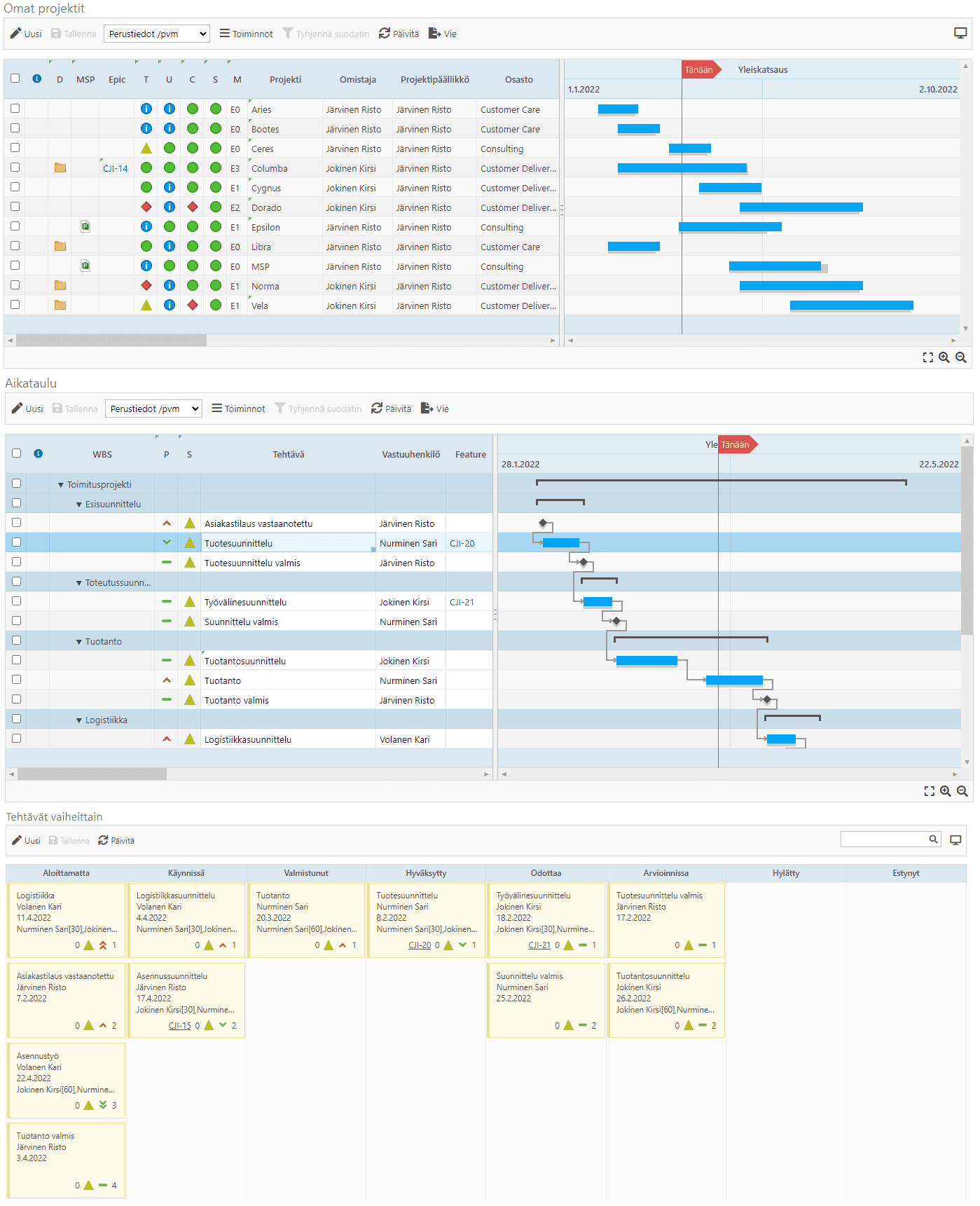Fit the schedule Gantt to screen

click(x=930, y=791)
